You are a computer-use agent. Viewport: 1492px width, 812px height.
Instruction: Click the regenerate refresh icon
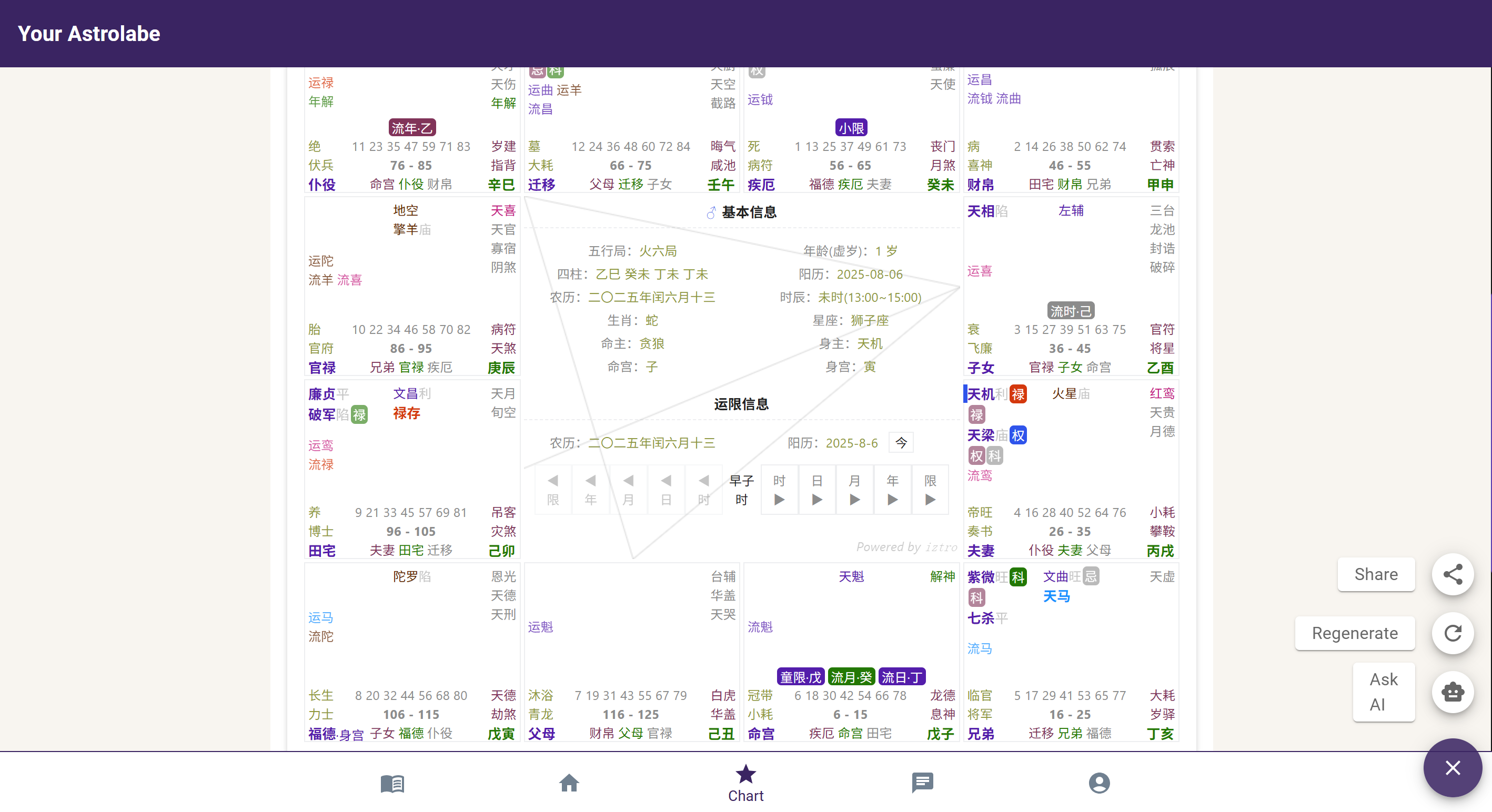(x=1452, y=633)
